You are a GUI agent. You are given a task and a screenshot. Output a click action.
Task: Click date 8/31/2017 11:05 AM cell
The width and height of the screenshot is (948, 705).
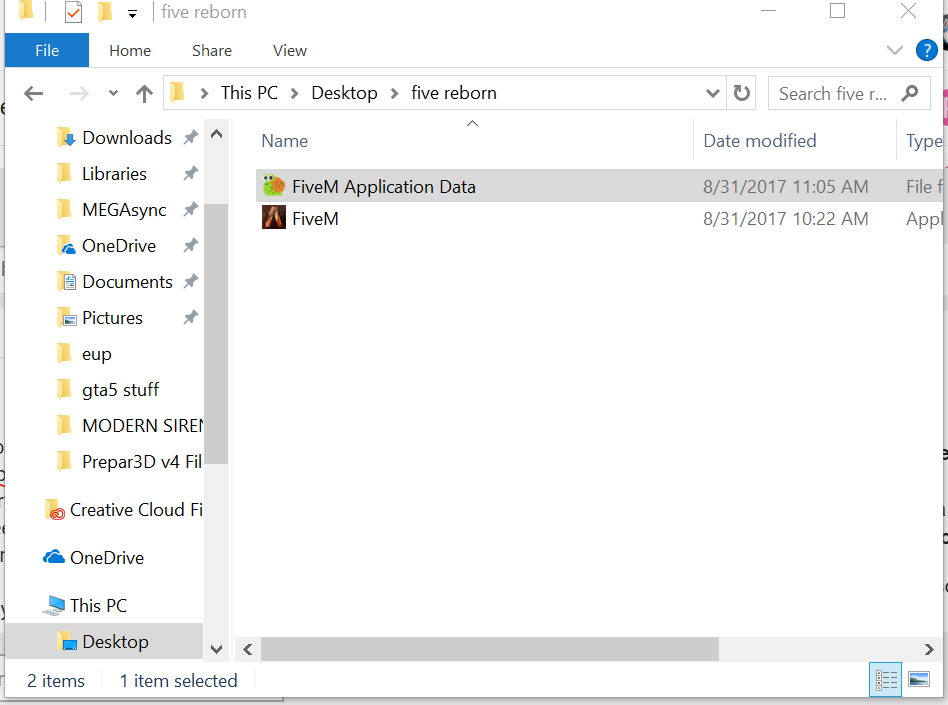785,187
